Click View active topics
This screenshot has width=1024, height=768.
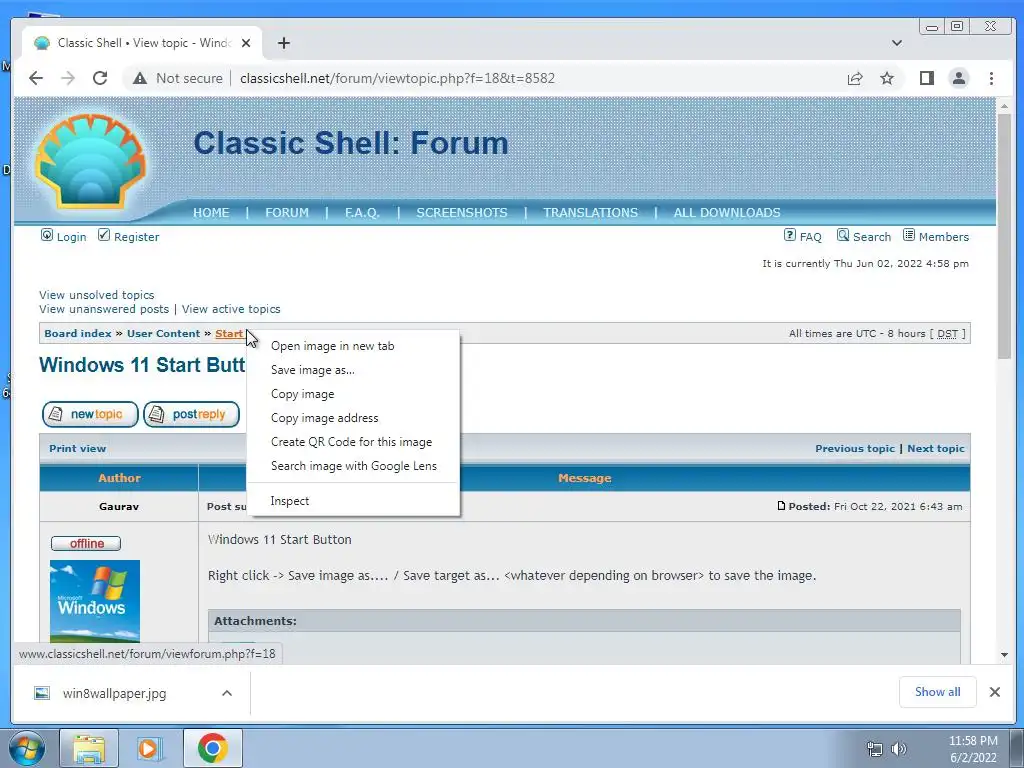231,310
